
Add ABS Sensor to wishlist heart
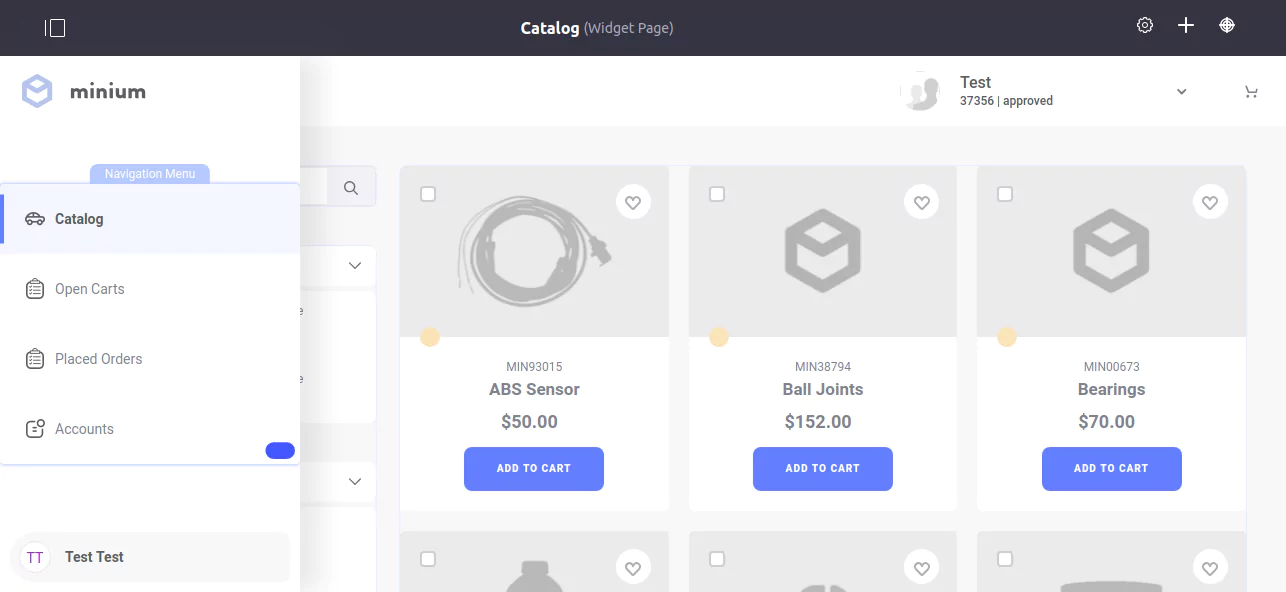[633, 202]
